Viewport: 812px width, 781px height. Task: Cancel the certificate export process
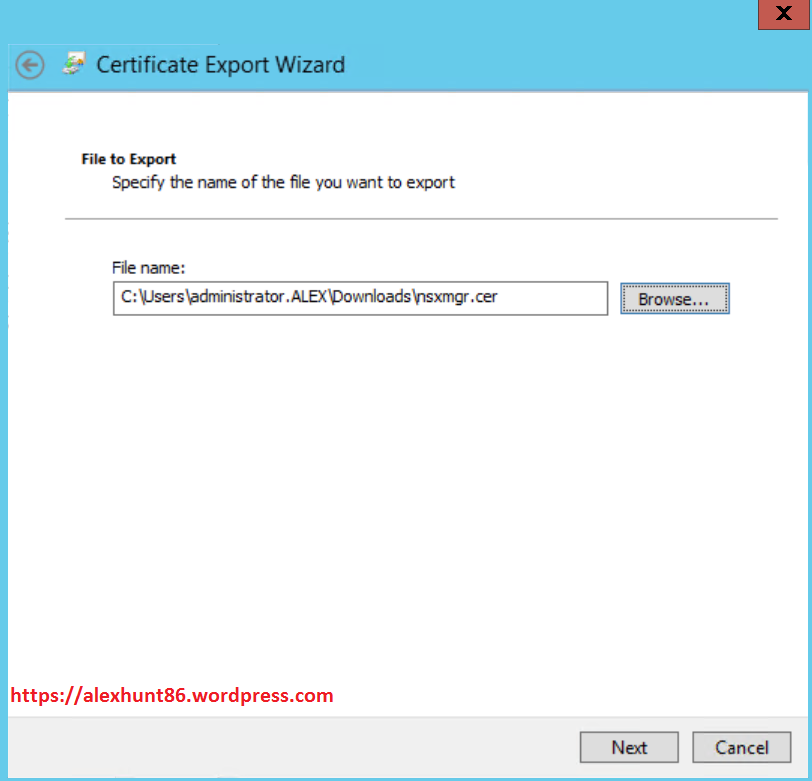[x=741, y=747]
